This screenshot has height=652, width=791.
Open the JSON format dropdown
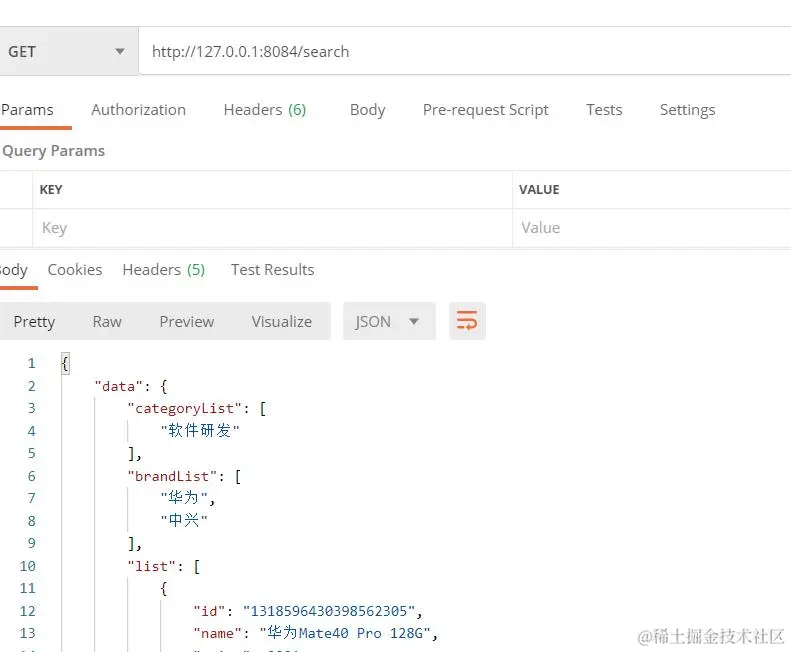[x=389, y=321]
